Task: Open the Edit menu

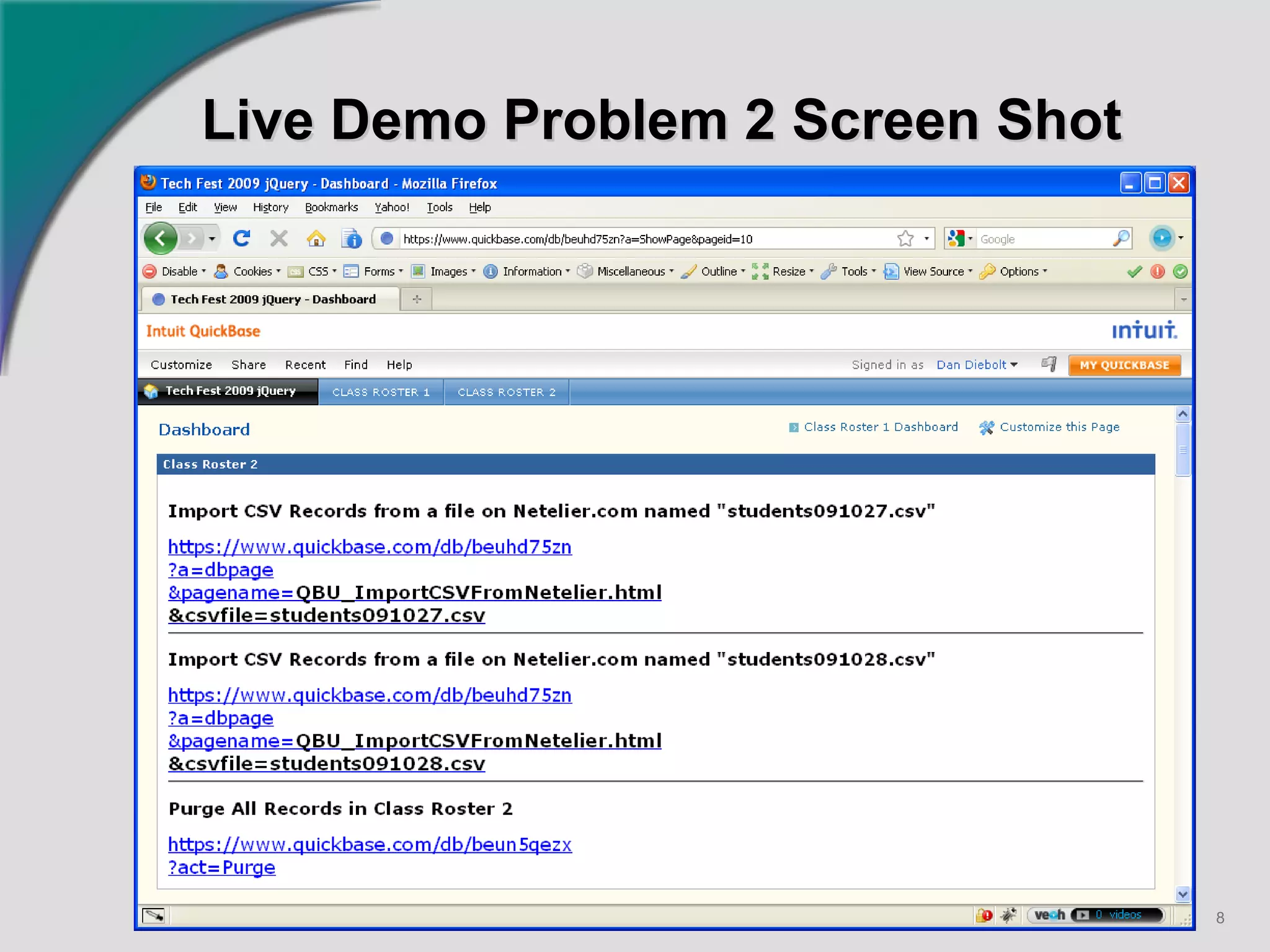Action: coord(187,207)
